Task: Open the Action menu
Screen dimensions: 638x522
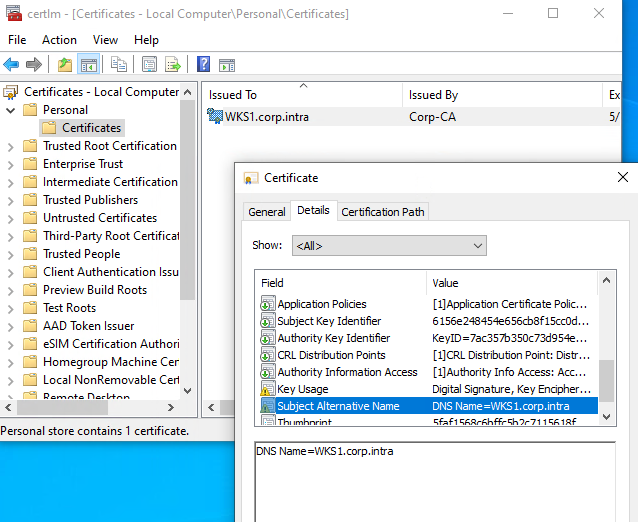Action: (x=59, y=40)
